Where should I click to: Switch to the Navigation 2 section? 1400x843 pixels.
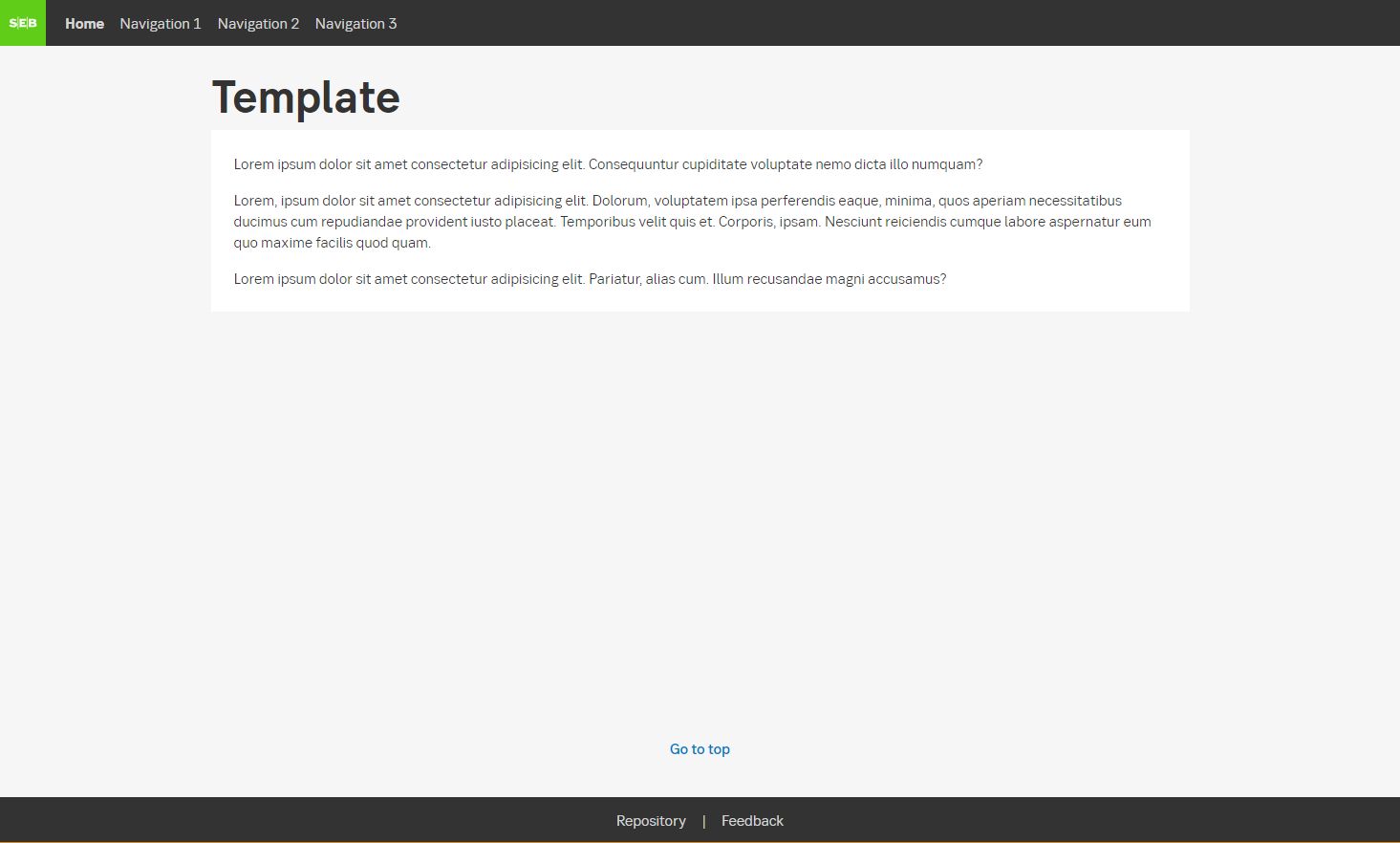pos(258,23)
